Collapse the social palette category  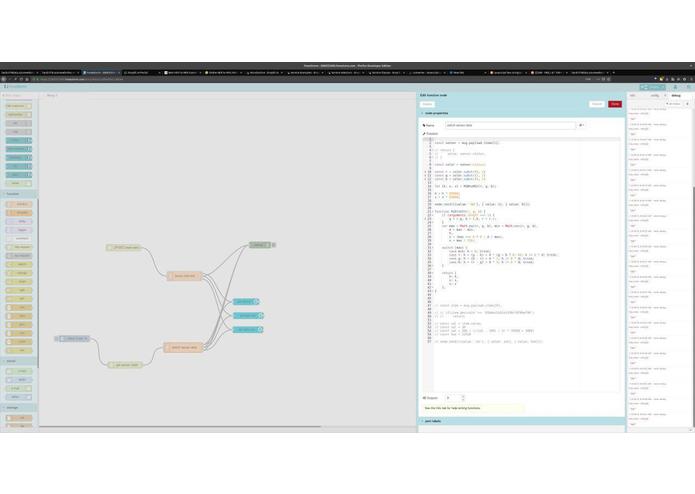(19, 361)
